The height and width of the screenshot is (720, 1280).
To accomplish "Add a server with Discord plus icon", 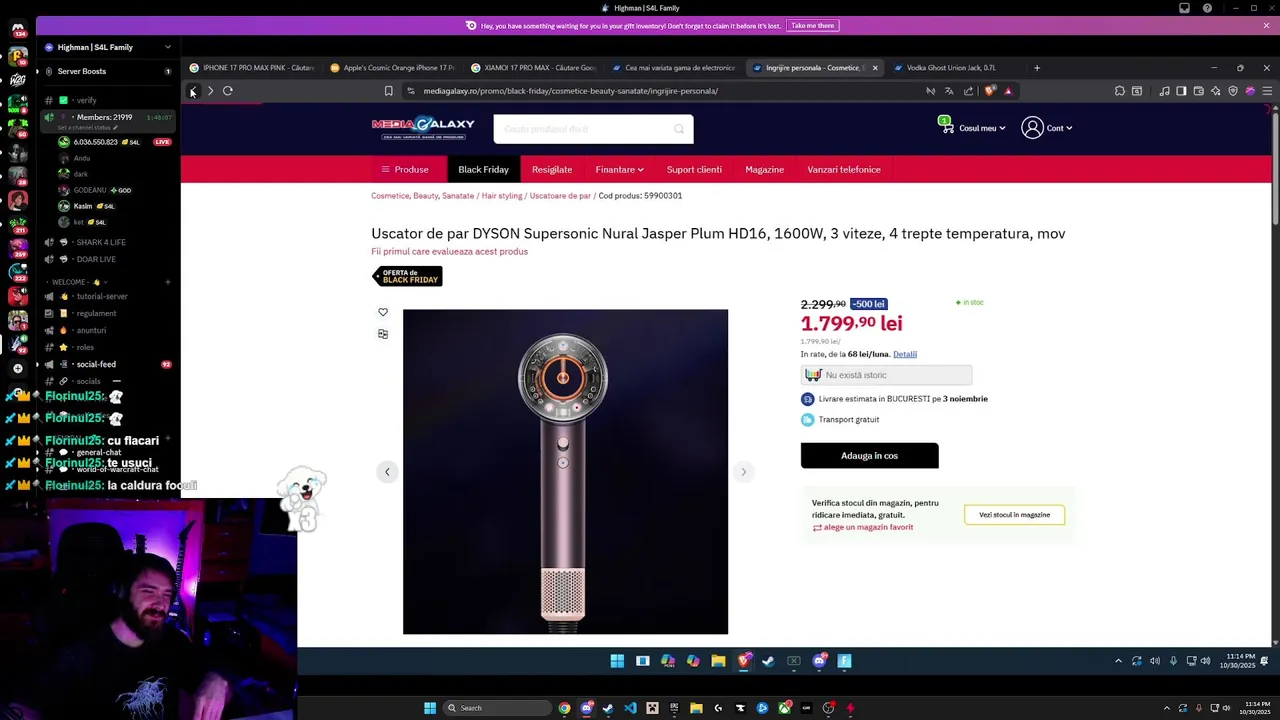I will coord(17,368).
